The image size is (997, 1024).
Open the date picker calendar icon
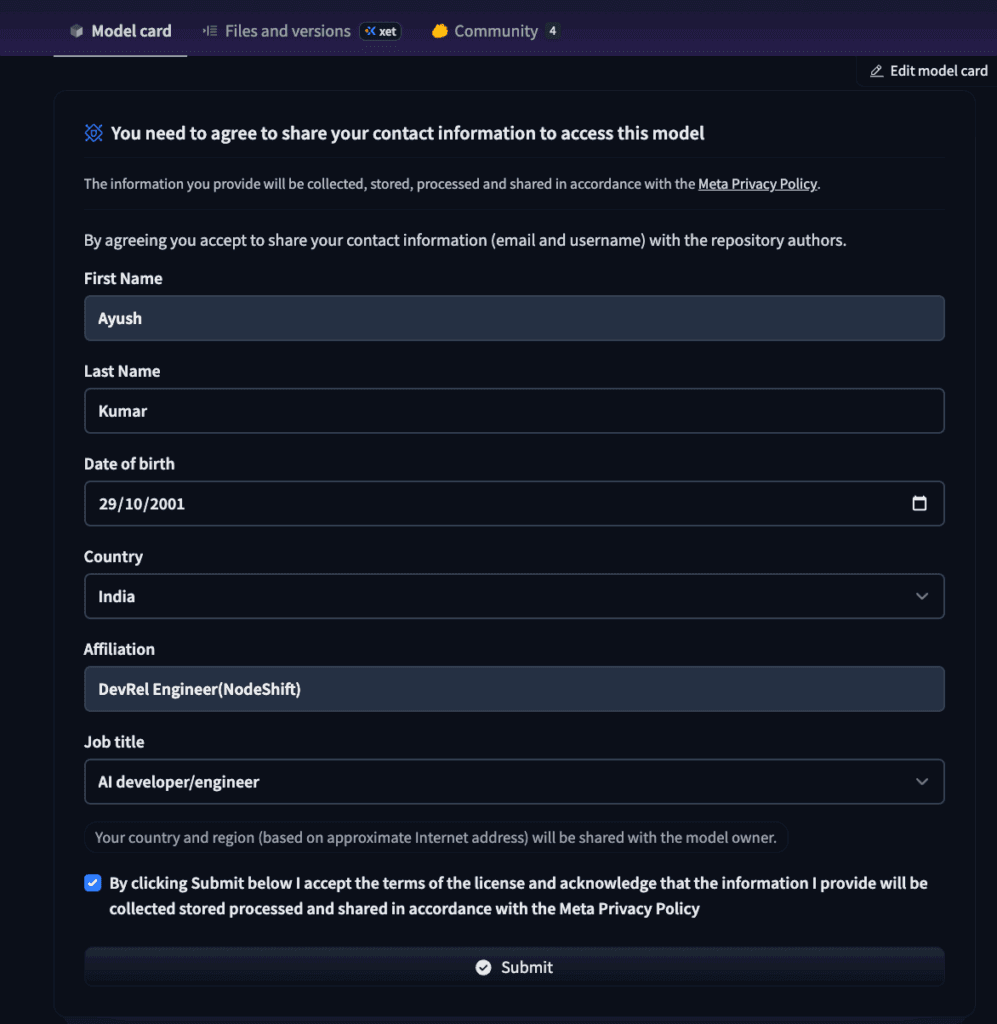click(919, 503)
